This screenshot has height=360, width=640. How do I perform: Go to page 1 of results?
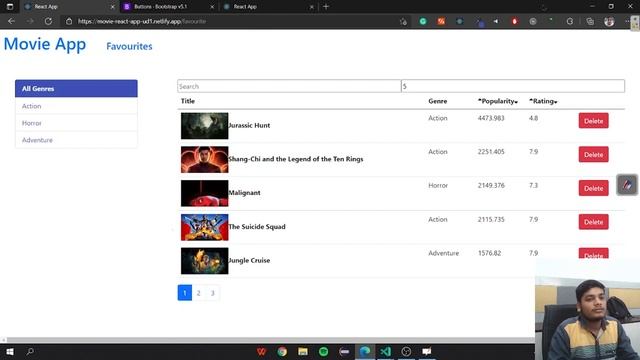[184, 293]
